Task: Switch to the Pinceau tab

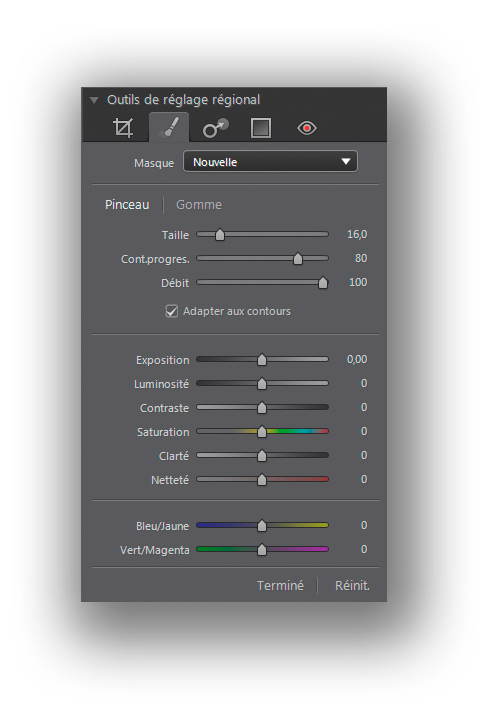Action: 127,205
